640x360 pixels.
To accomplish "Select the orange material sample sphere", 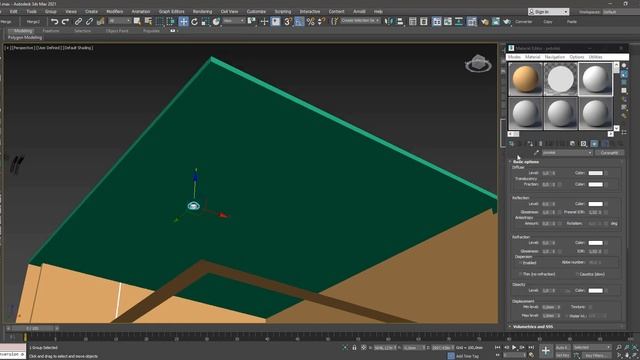I will point(525,79).
